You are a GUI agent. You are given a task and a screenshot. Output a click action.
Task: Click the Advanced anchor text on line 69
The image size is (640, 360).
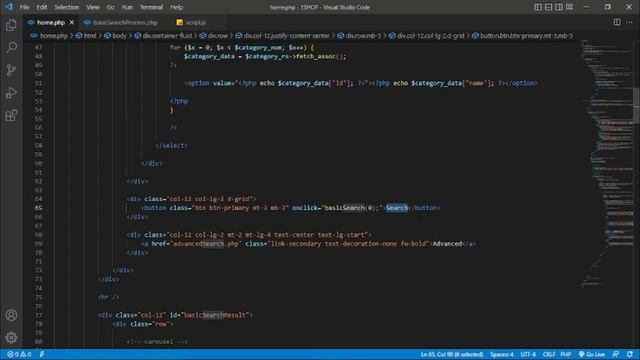pyautogui.click(x=447, y=244)
